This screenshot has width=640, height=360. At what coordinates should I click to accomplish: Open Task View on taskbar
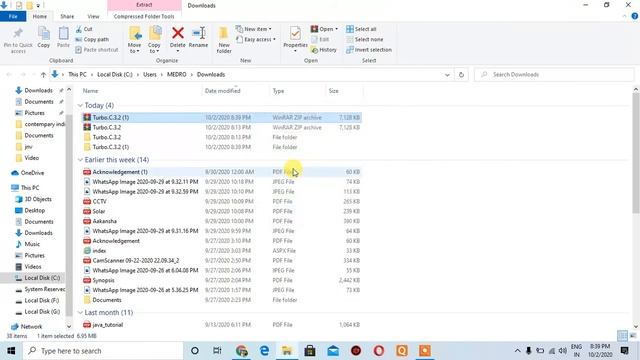point(217,351)
